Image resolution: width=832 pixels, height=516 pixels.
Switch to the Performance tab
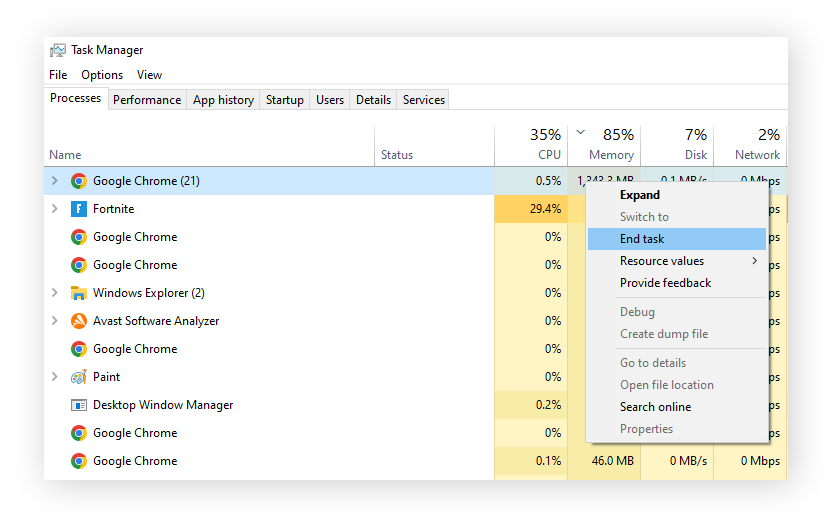pyautogui.click(x=147, y=100)
